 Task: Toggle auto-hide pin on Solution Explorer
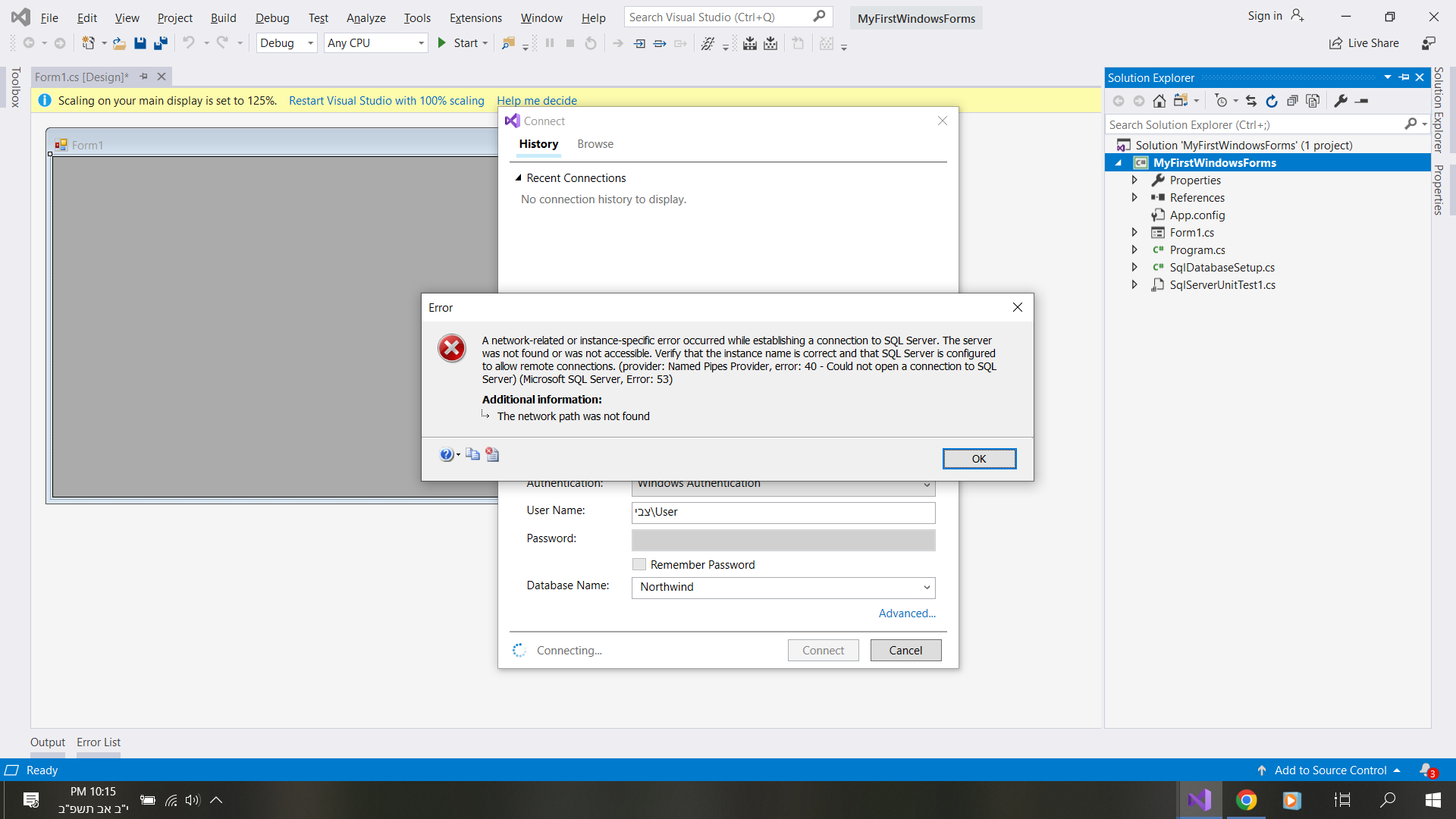[1404, 77]
